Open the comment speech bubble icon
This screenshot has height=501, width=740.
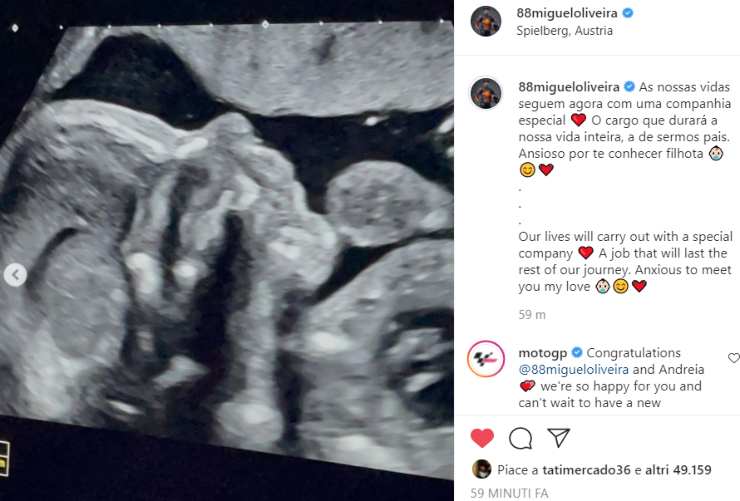coord(521,438)
